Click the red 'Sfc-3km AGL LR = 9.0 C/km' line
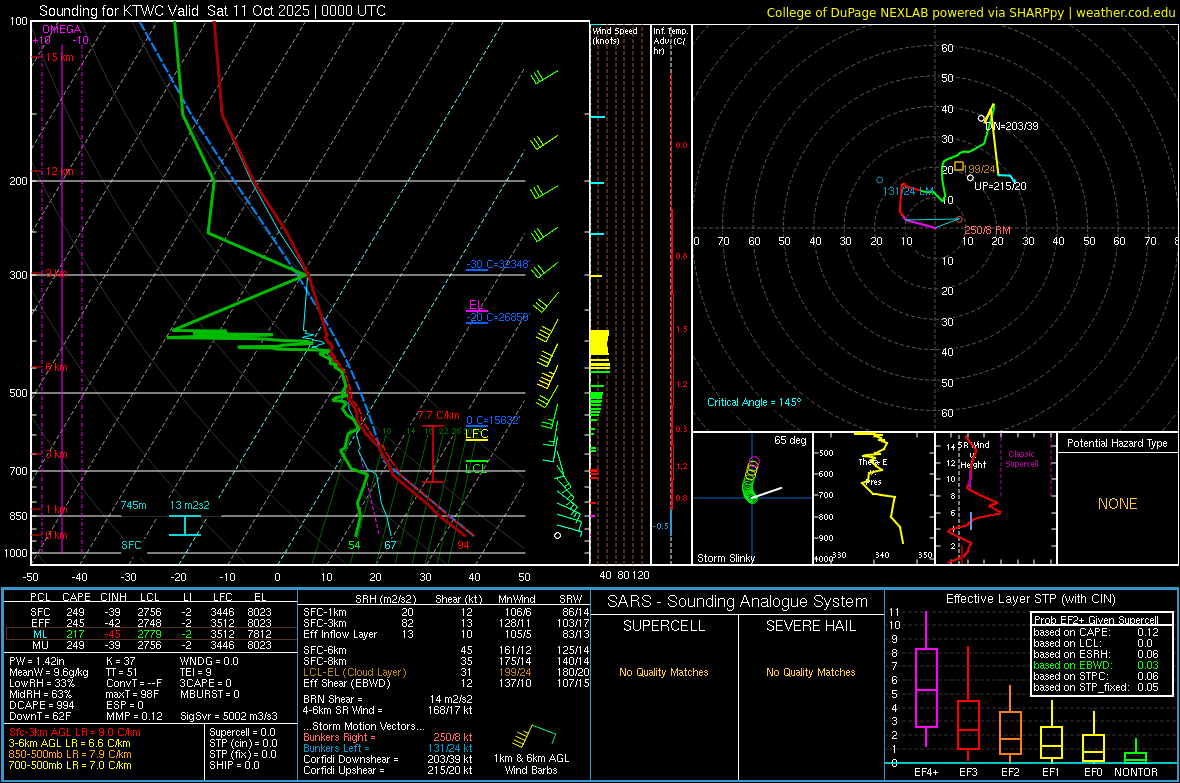The image size is (1180, 783). 75,732
